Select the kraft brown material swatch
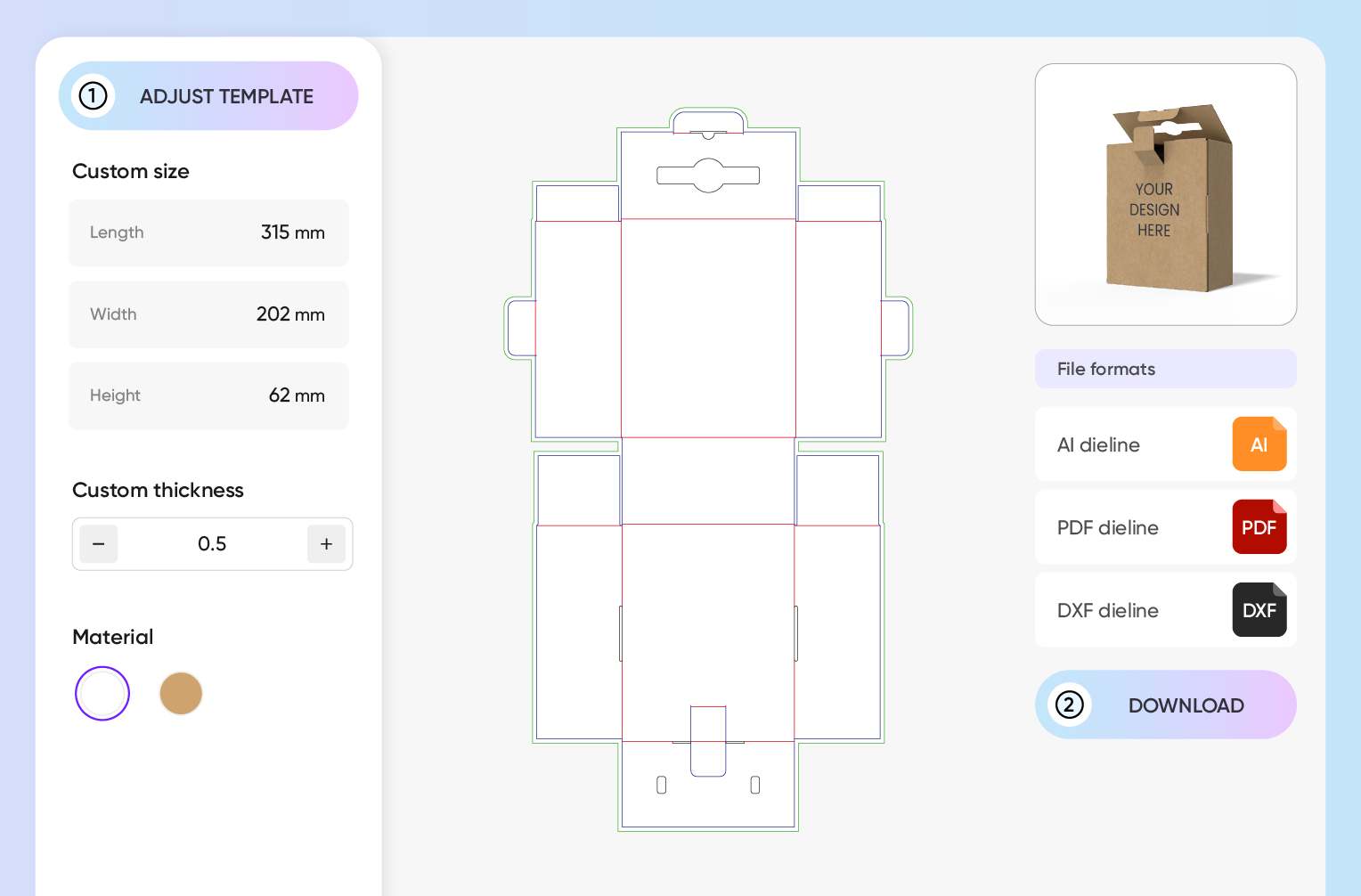1361x896 pixels. click(181, 693)
